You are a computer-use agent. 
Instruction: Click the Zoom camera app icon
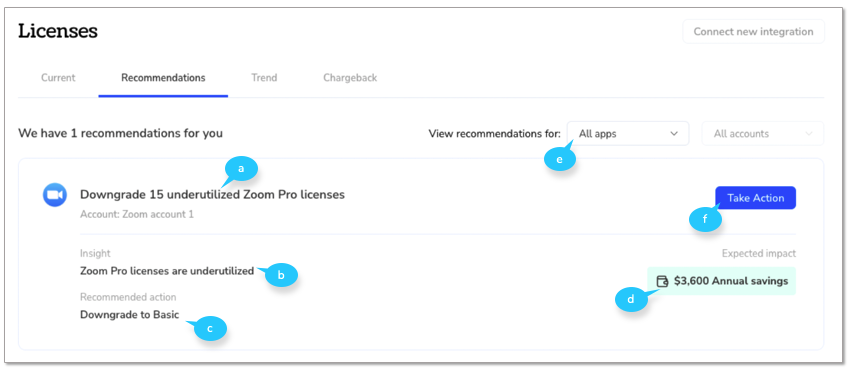pos(55,195)
